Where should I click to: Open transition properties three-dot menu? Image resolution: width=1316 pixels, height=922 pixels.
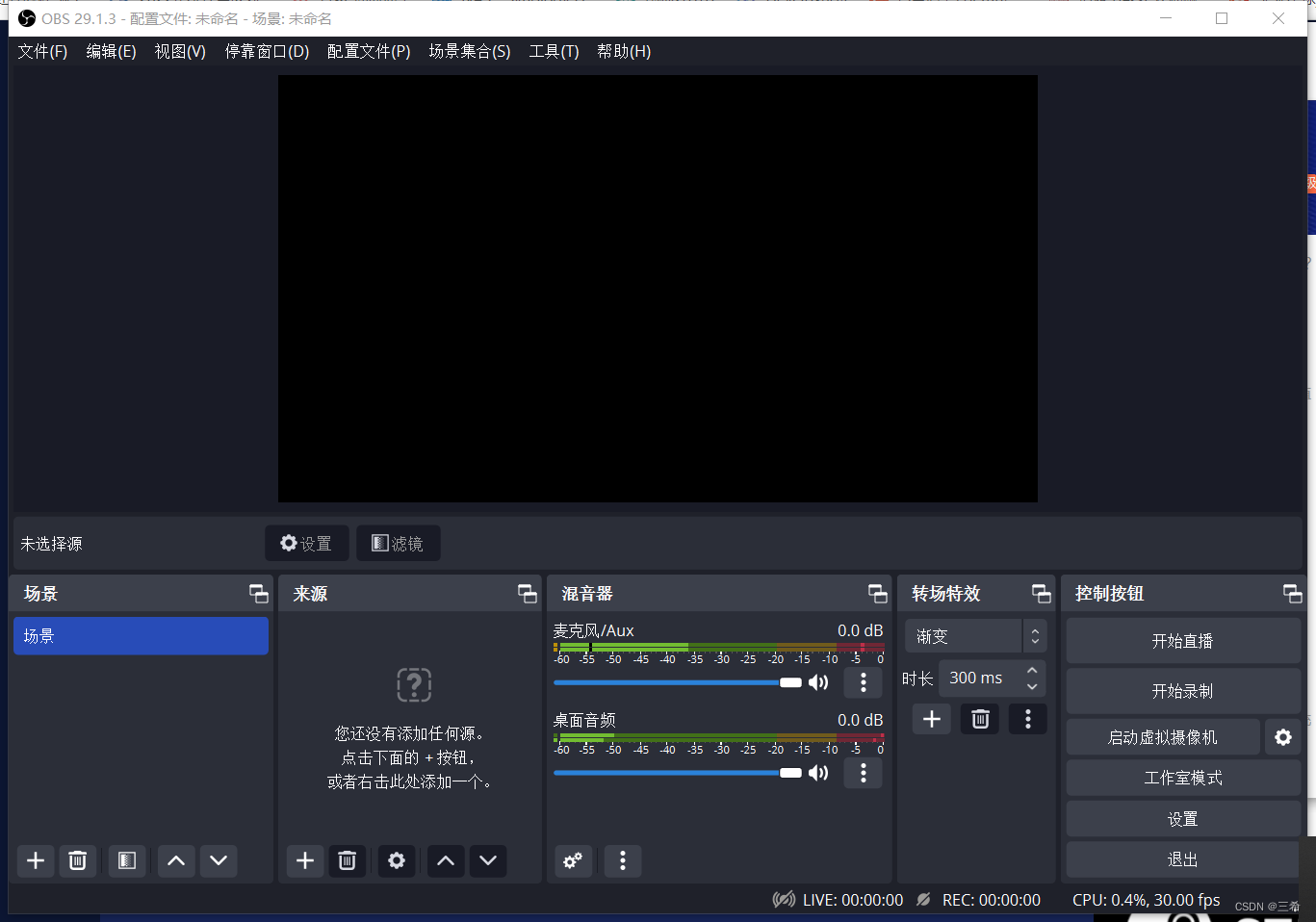(x=1028, y=719)
